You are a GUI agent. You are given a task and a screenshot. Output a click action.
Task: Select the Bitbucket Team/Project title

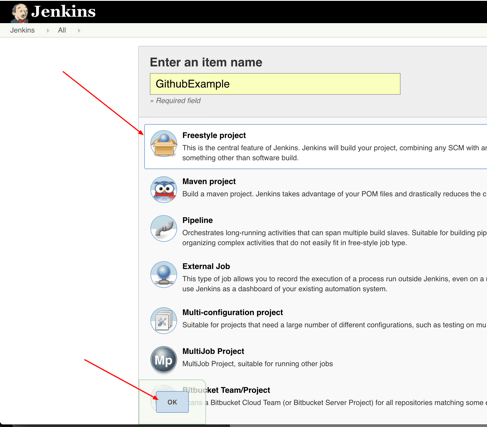point(226,390)
